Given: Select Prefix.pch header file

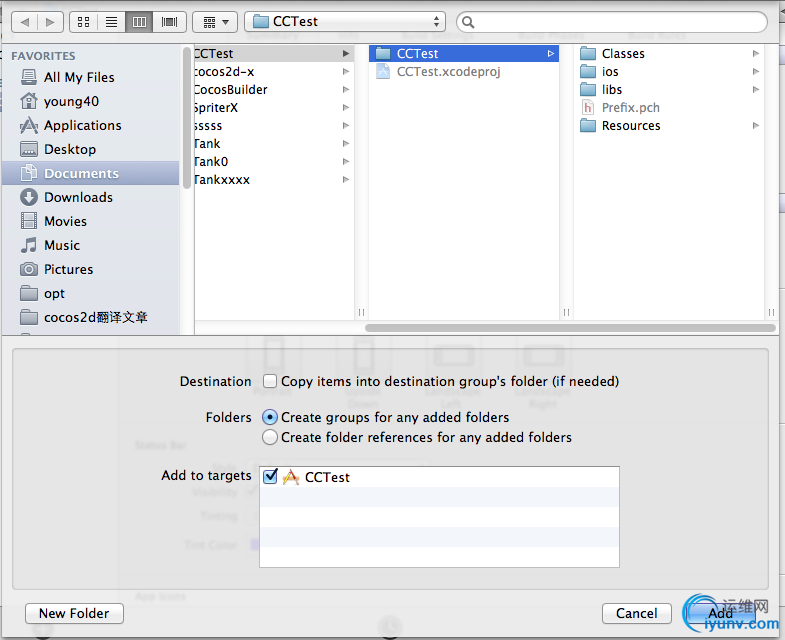Looking at the screenshot, I should [x=671, y=108].
